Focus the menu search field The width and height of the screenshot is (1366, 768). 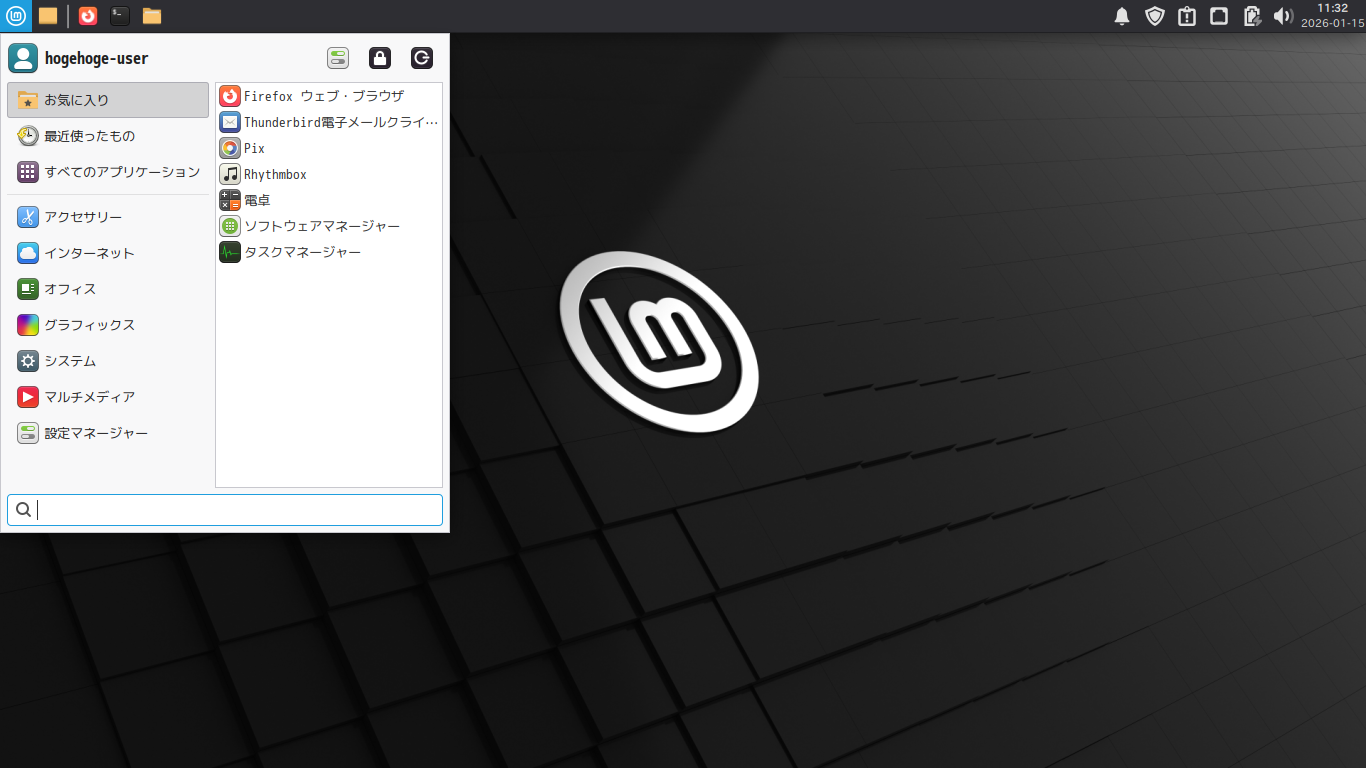coord(225,510)
